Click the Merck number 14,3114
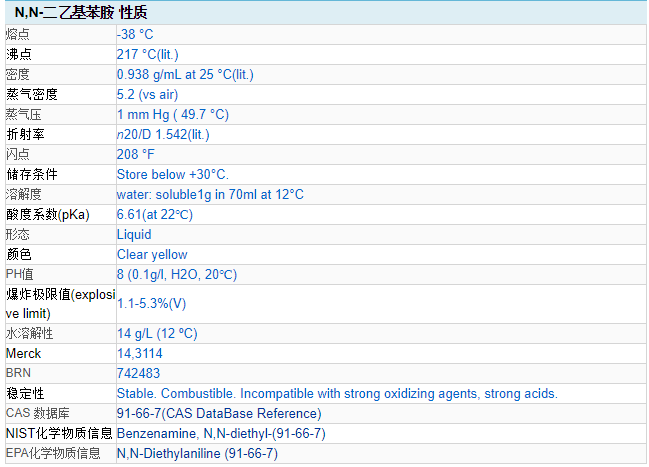This screenshot has width=649, height=467. tap(140, 353)
